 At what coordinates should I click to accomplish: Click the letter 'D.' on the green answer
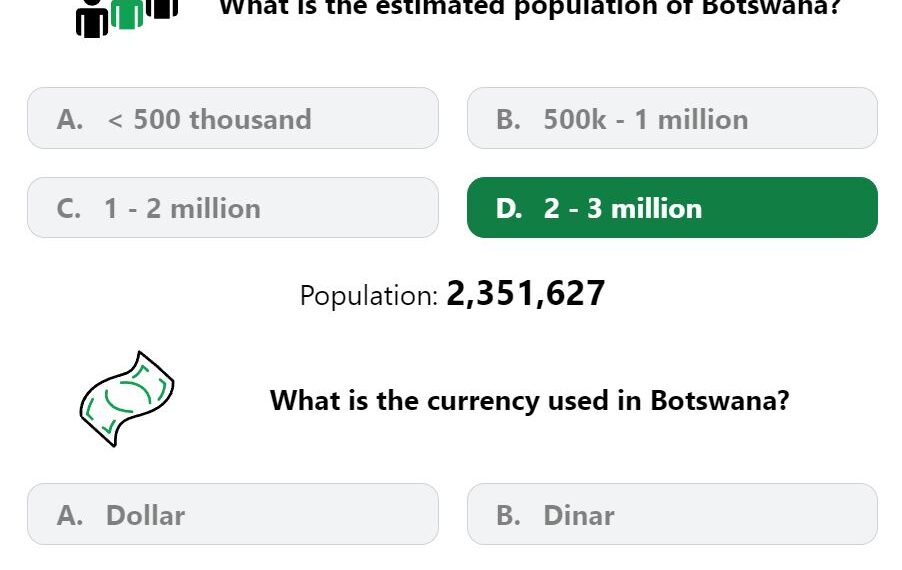click(509, 208)
